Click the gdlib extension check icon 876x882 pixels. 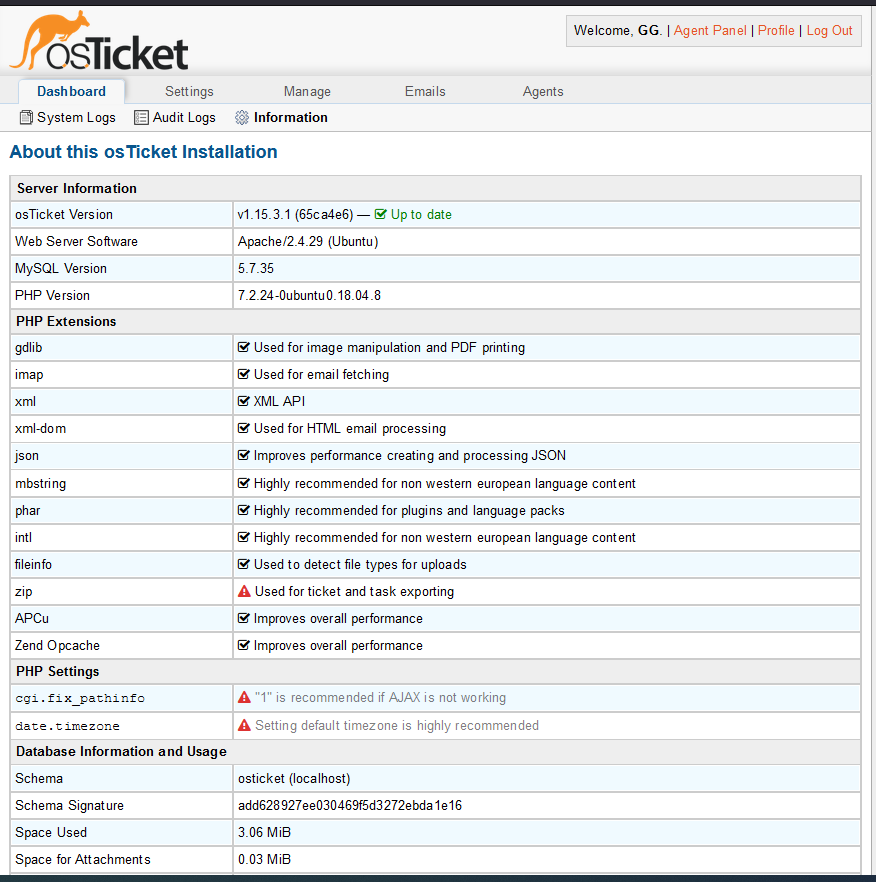pos(244,347)
